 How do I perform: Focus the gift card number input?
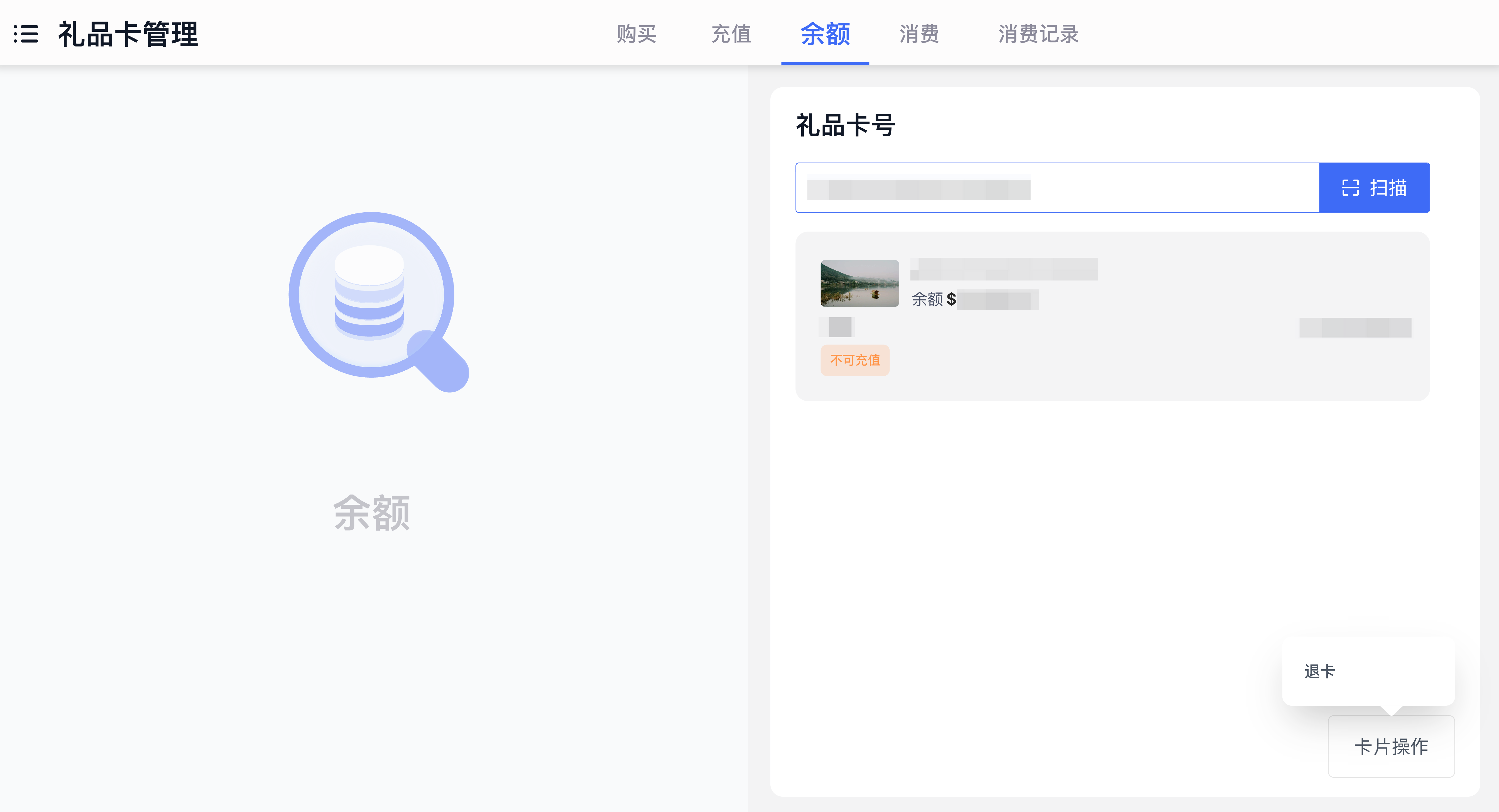[x=1056, y=188]
